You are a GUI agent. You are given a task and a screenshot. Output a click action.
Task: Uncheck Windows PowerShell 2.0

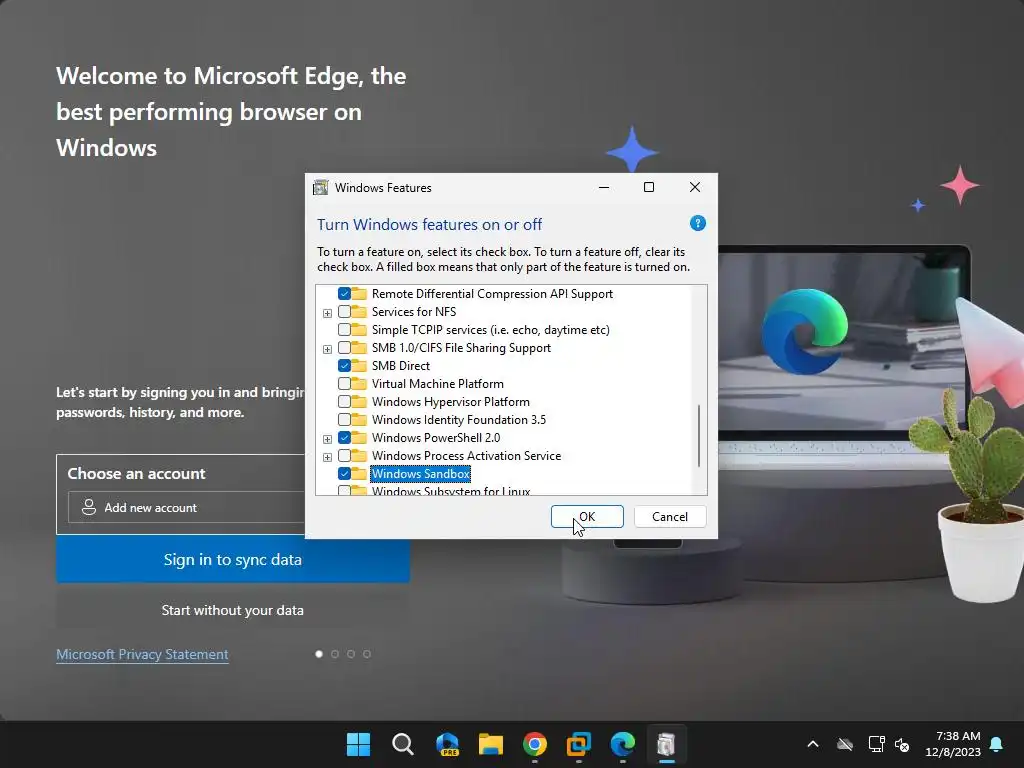(344, 438)
